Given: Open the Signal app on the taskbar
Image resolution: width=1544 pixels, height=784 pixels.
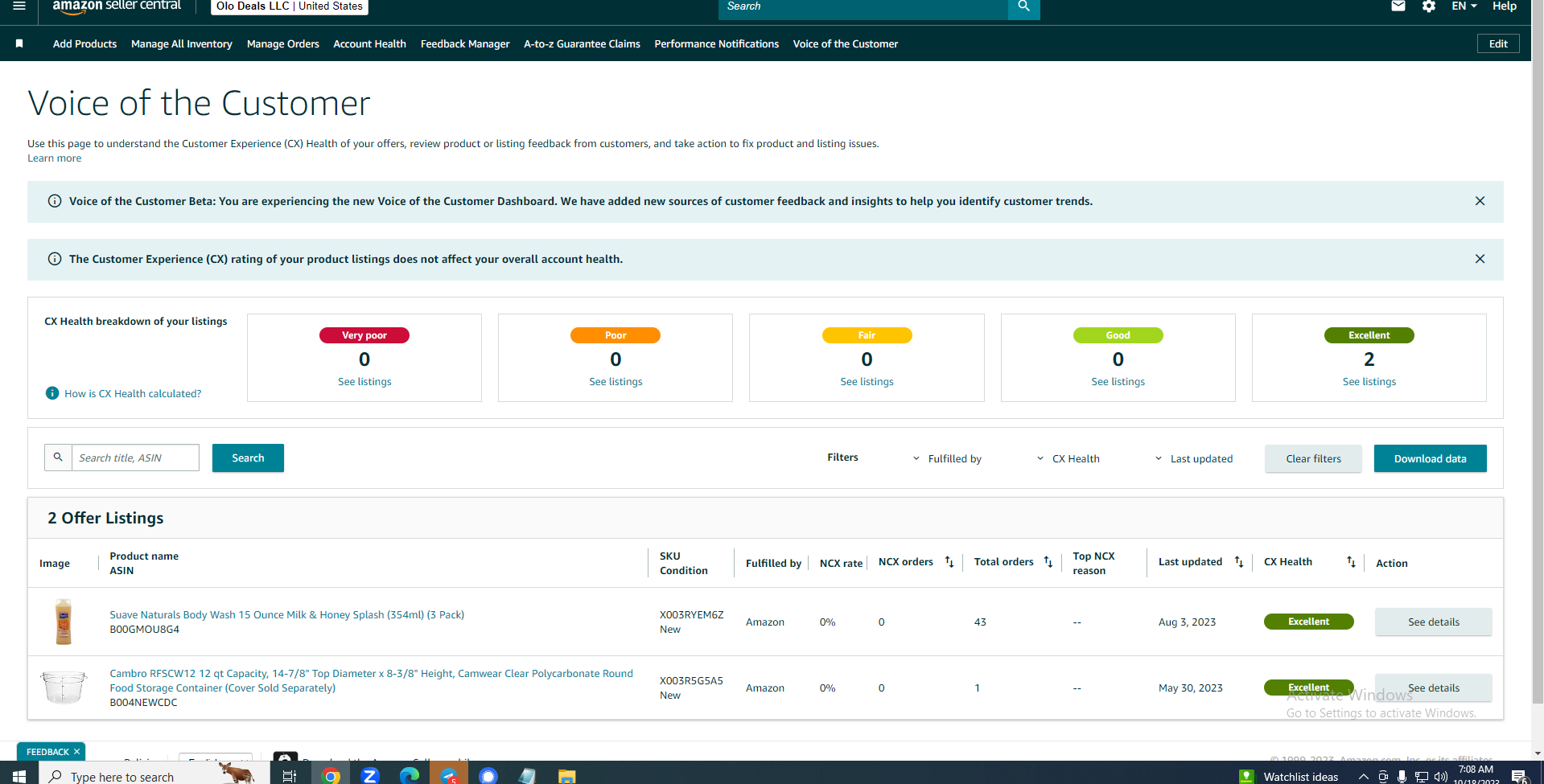Looking at the screenshot, I should click(x=488, y=776).
